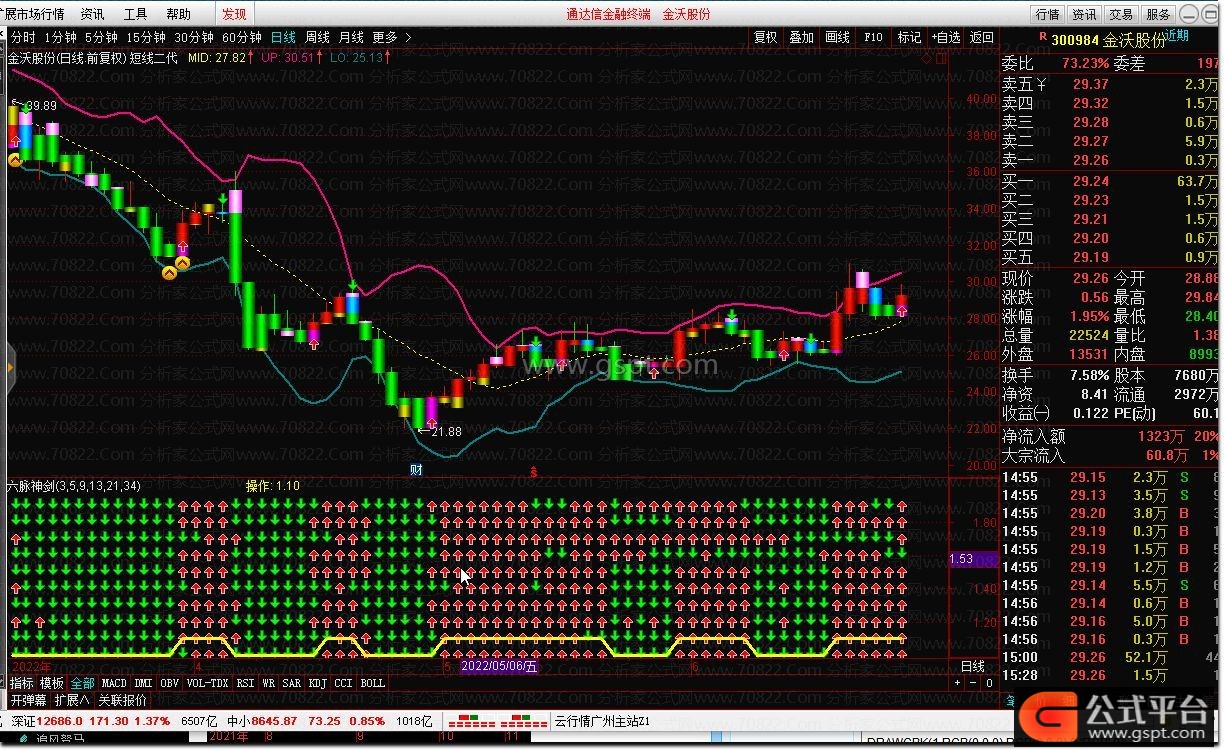Click the 标记 mark button

910,37
